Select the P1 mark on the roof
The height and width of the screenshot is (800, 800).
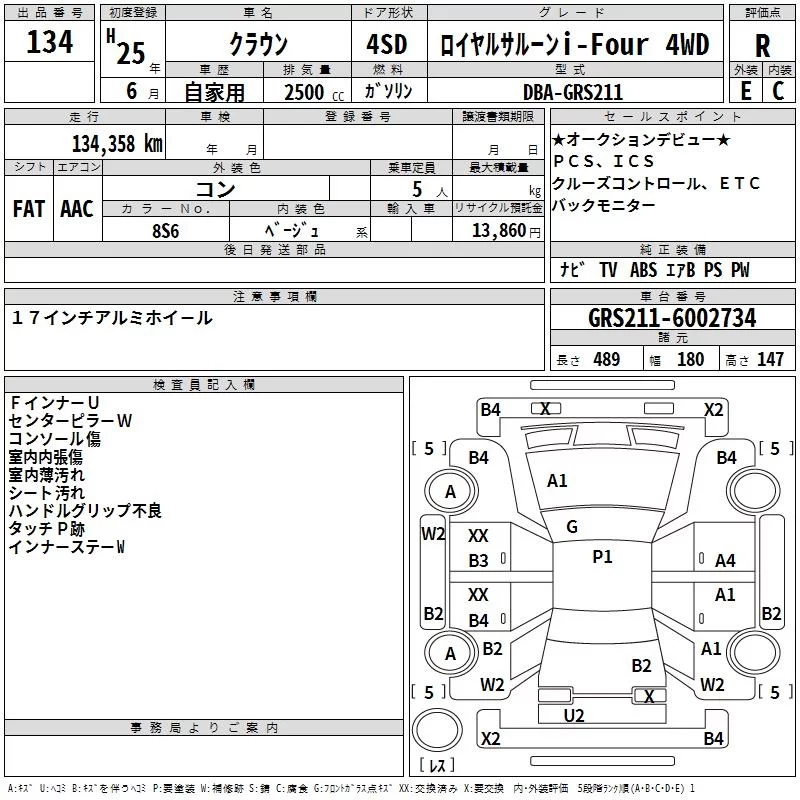tap(602, 557)
